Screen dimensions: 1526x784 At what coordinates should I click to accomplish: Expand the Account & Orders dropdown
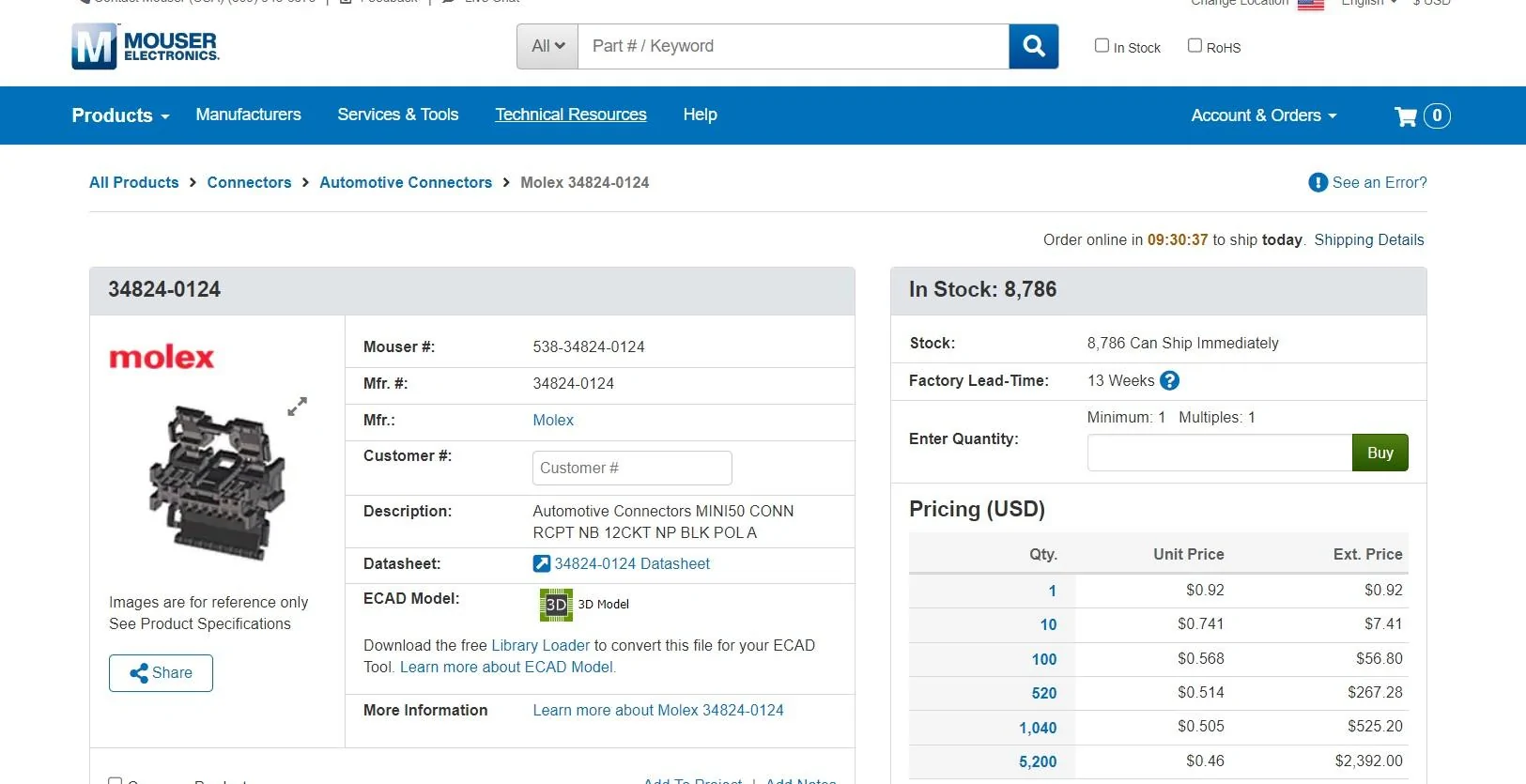[1264, 115]
